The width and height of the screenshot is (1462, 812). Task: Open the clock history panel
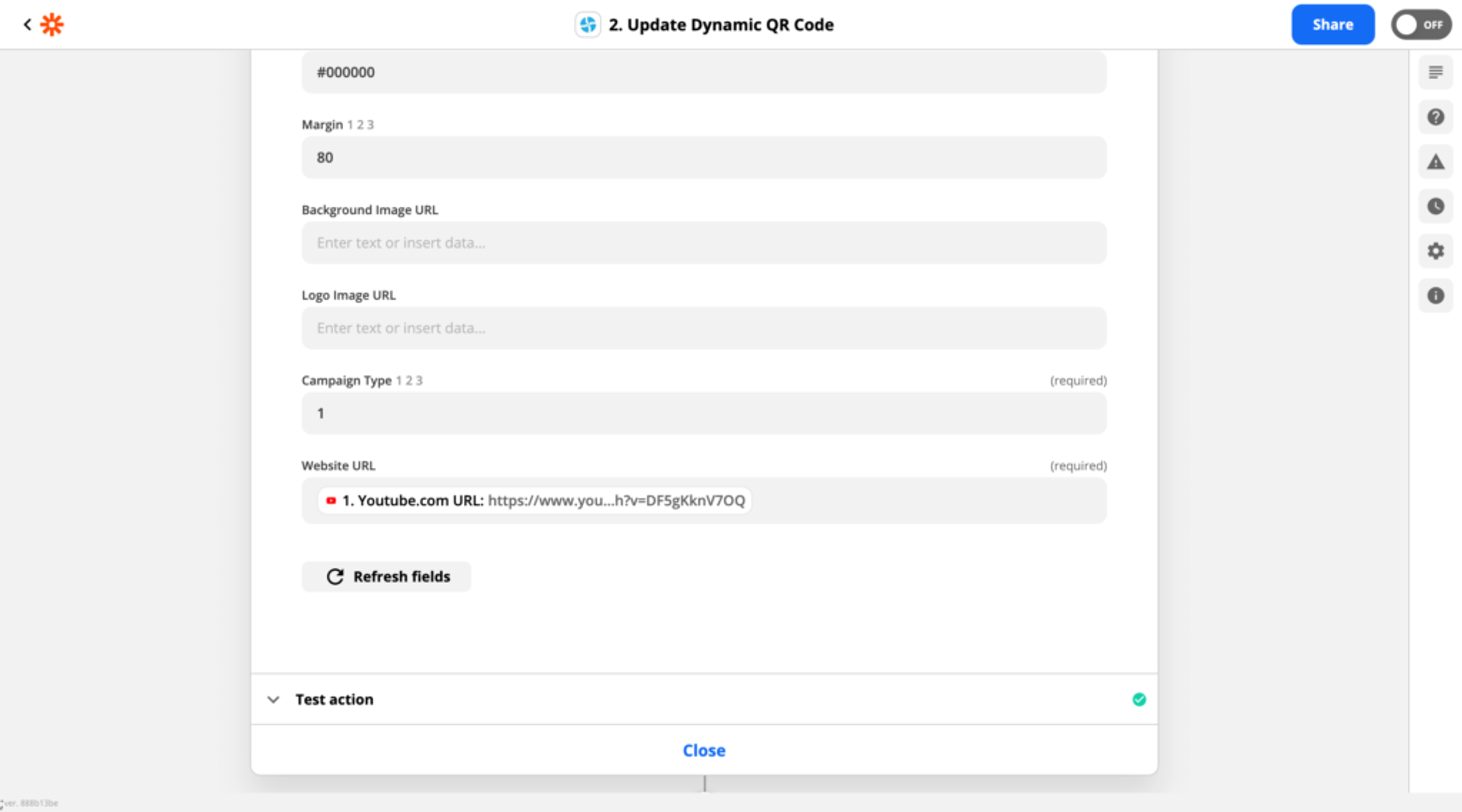[x=1435, y=206]
